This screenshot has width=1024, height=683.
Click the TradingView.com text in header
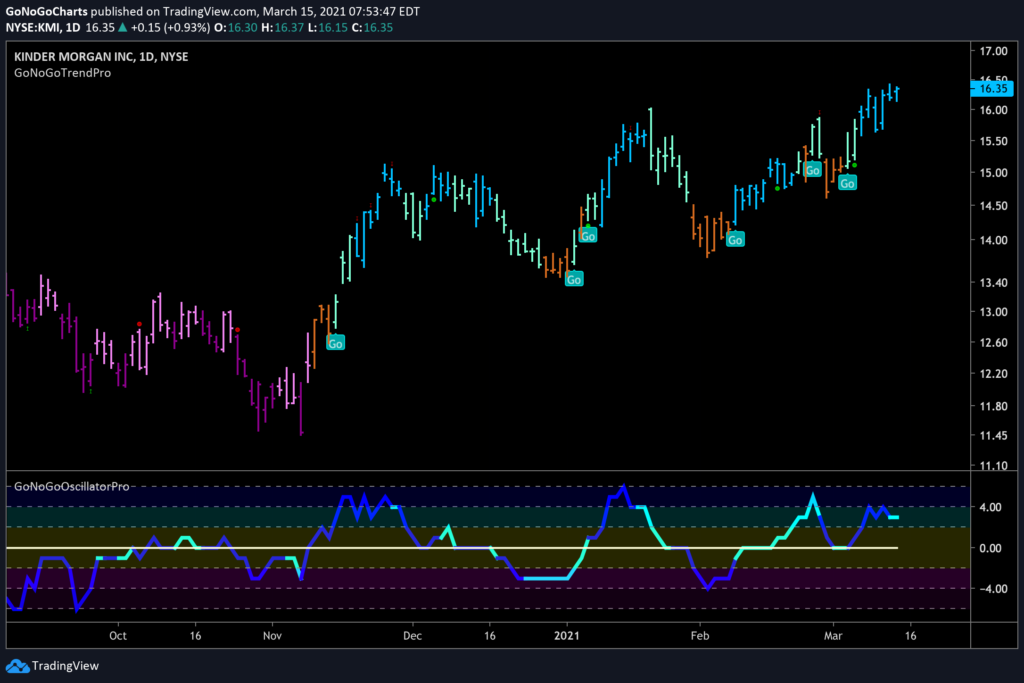208,11
